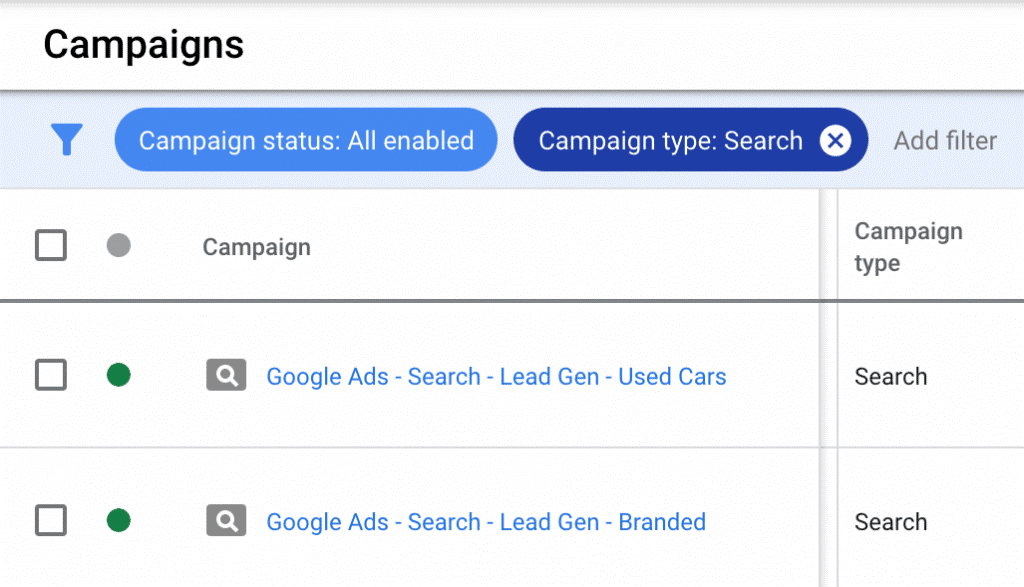This screenshot has width=1024, height=587.
Task: Click the Search label in Used Cars row
Action: click(890, 376)
